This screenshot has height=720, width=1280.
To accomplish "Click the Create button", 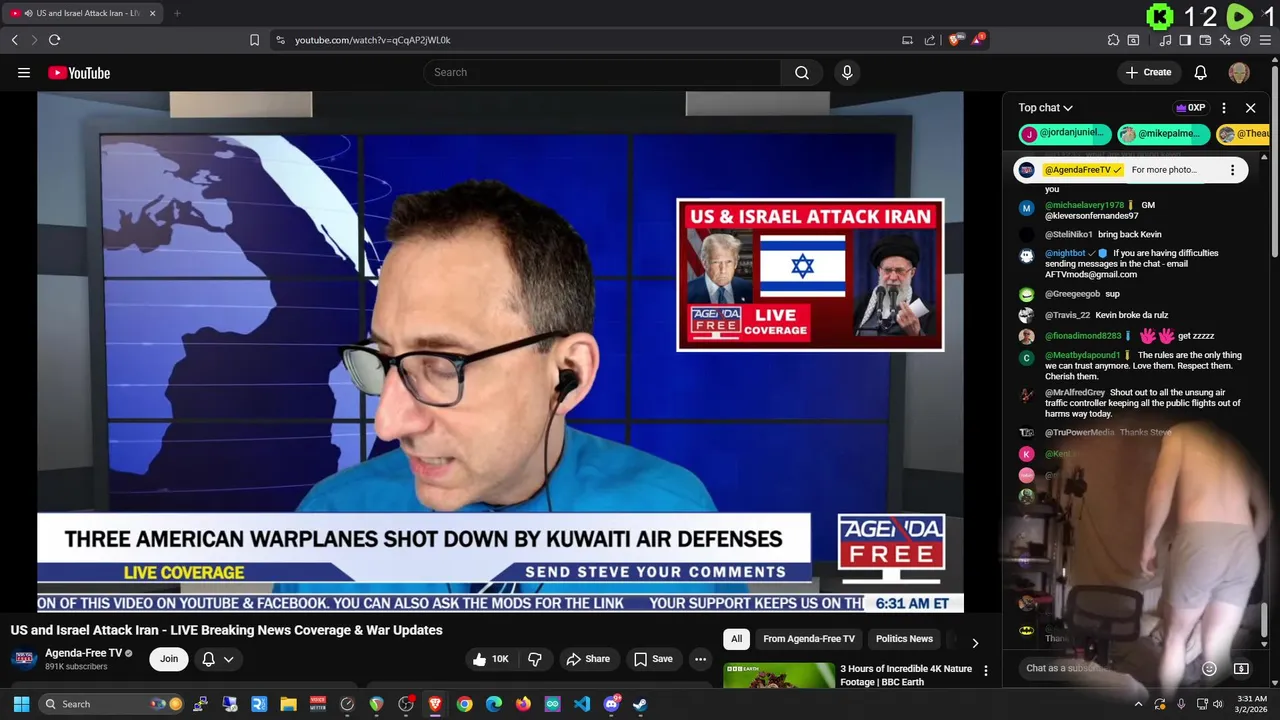I will [1148, 72].
